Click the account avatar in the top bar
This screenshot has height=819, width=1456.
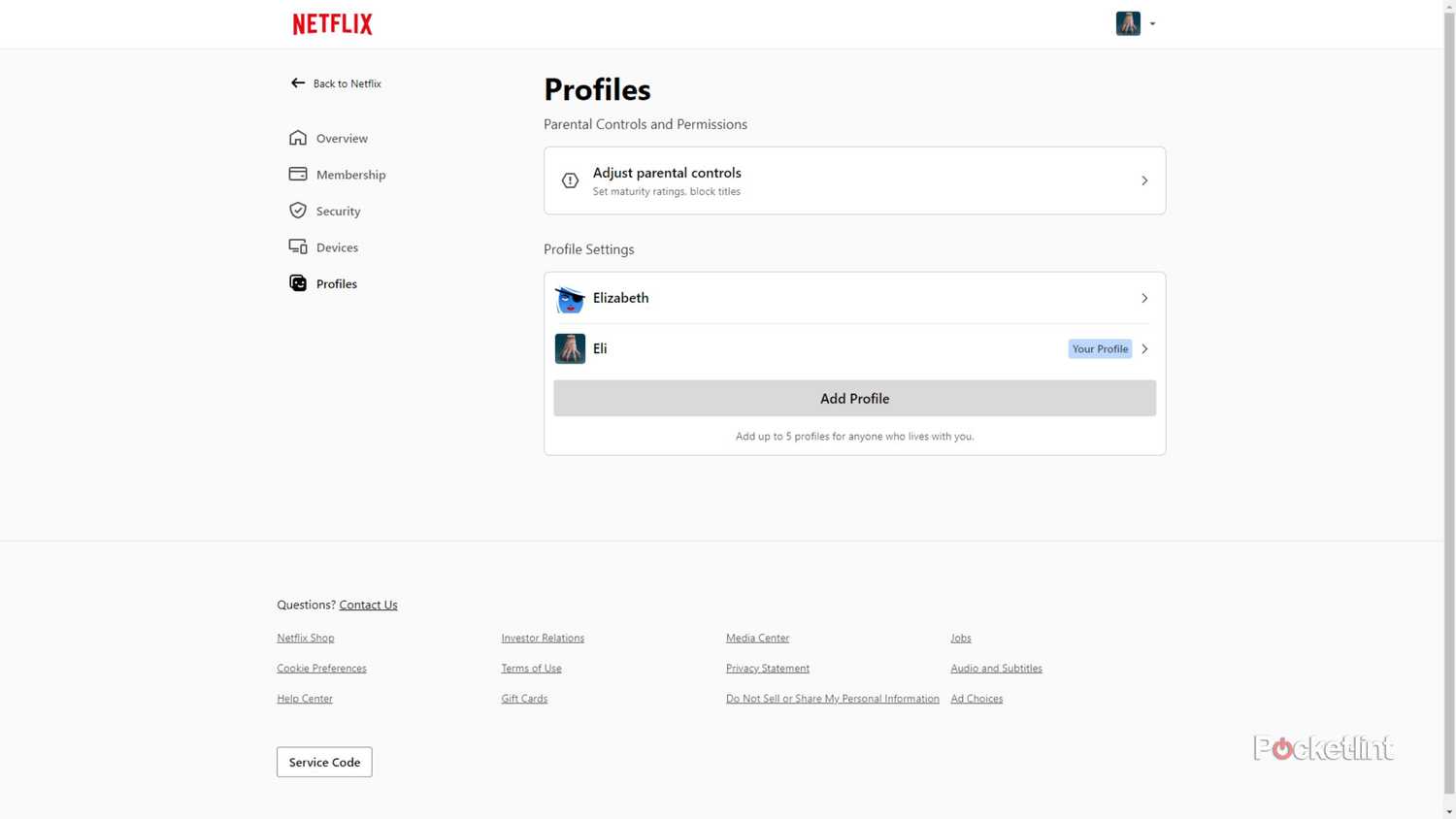click(x=1128, y=23)
